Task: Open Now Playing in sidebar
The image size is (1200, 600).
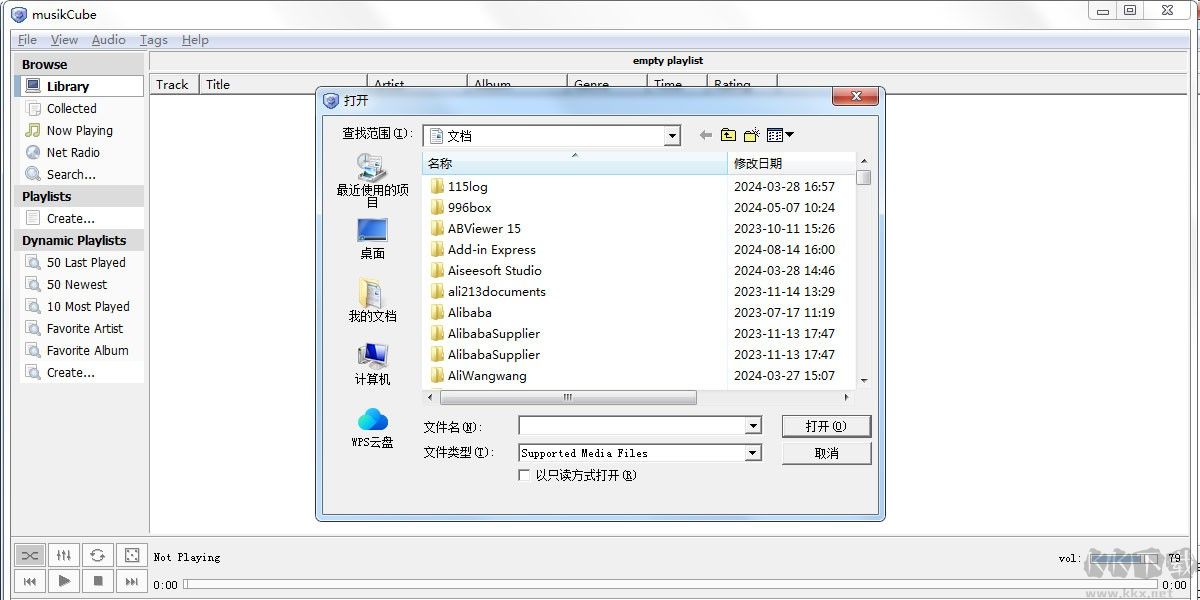Action: tap(80, 130)
